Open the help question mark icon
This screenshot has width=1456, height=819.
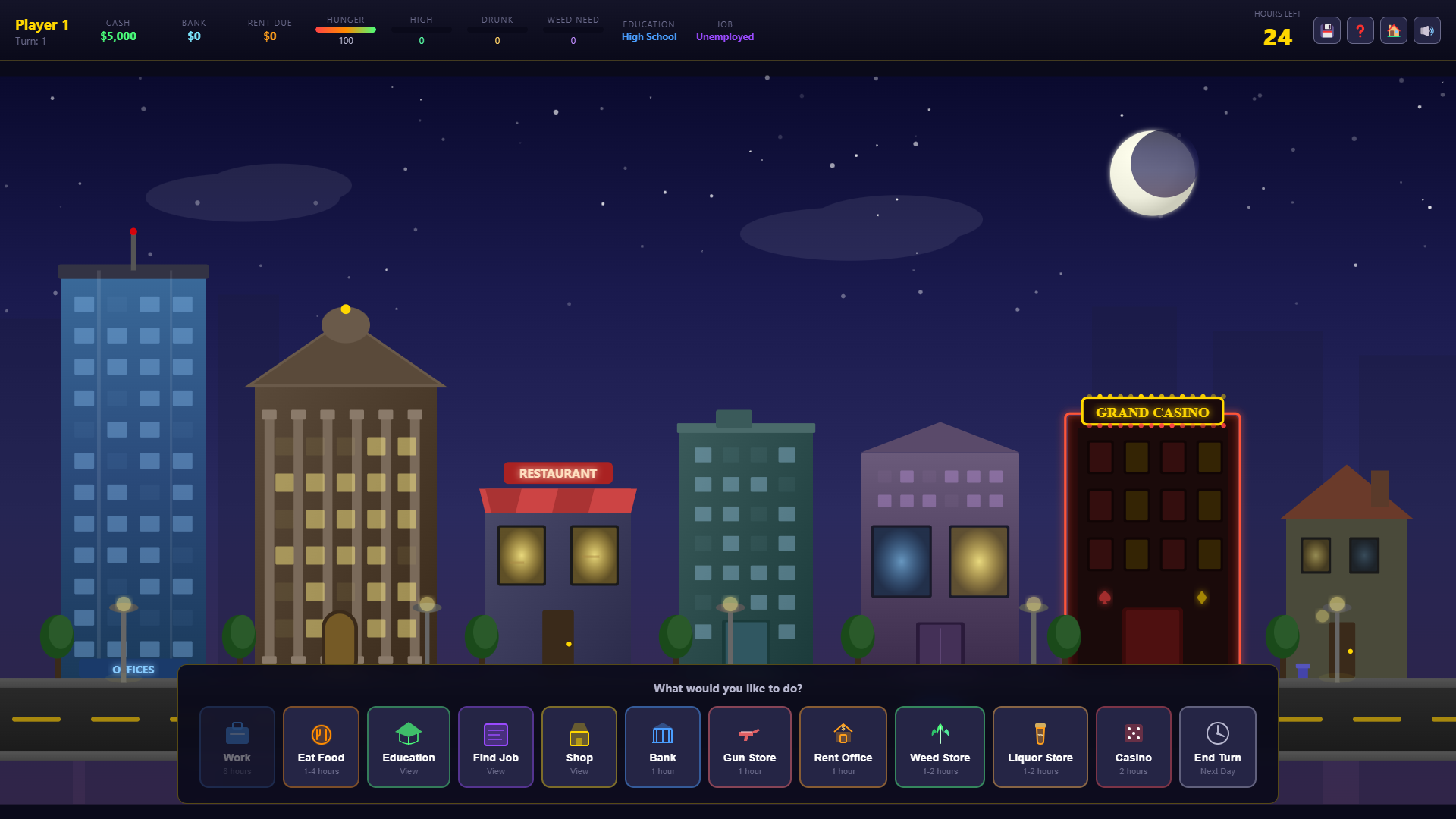[x=1360, y=31]
